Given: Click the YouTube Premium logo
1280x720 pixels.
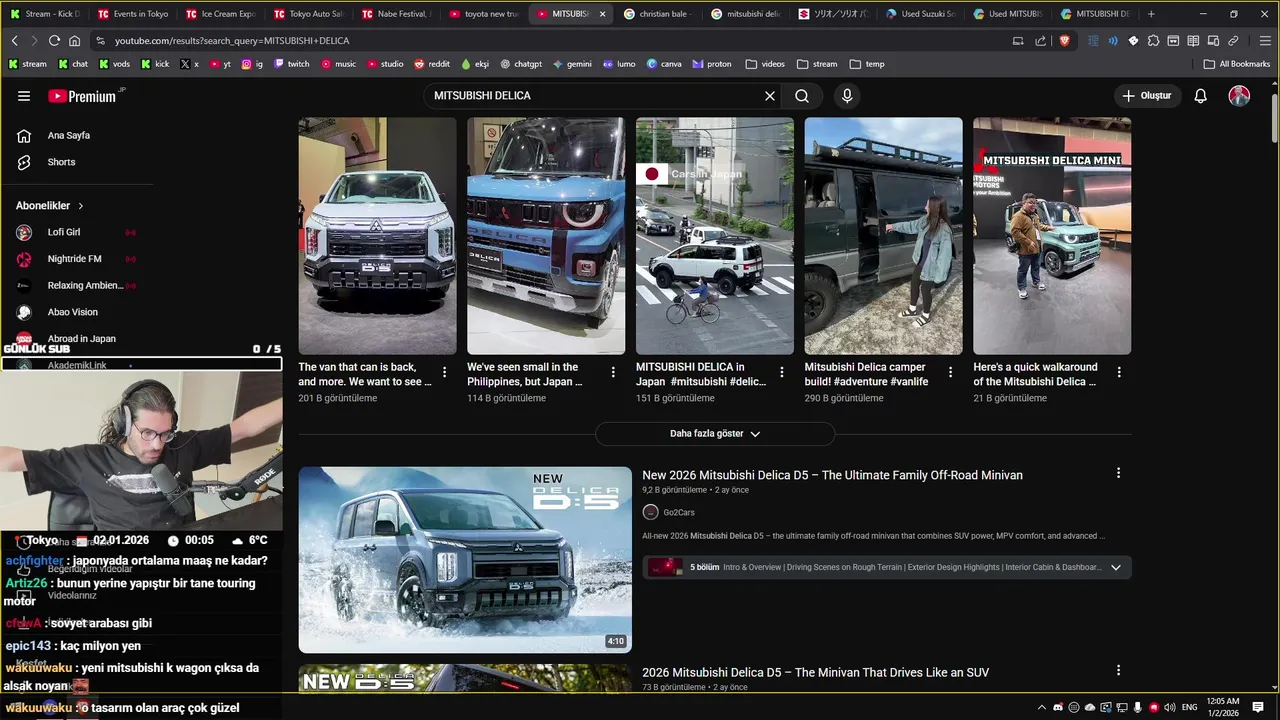Looking at the screenshot, I should 84,96.
